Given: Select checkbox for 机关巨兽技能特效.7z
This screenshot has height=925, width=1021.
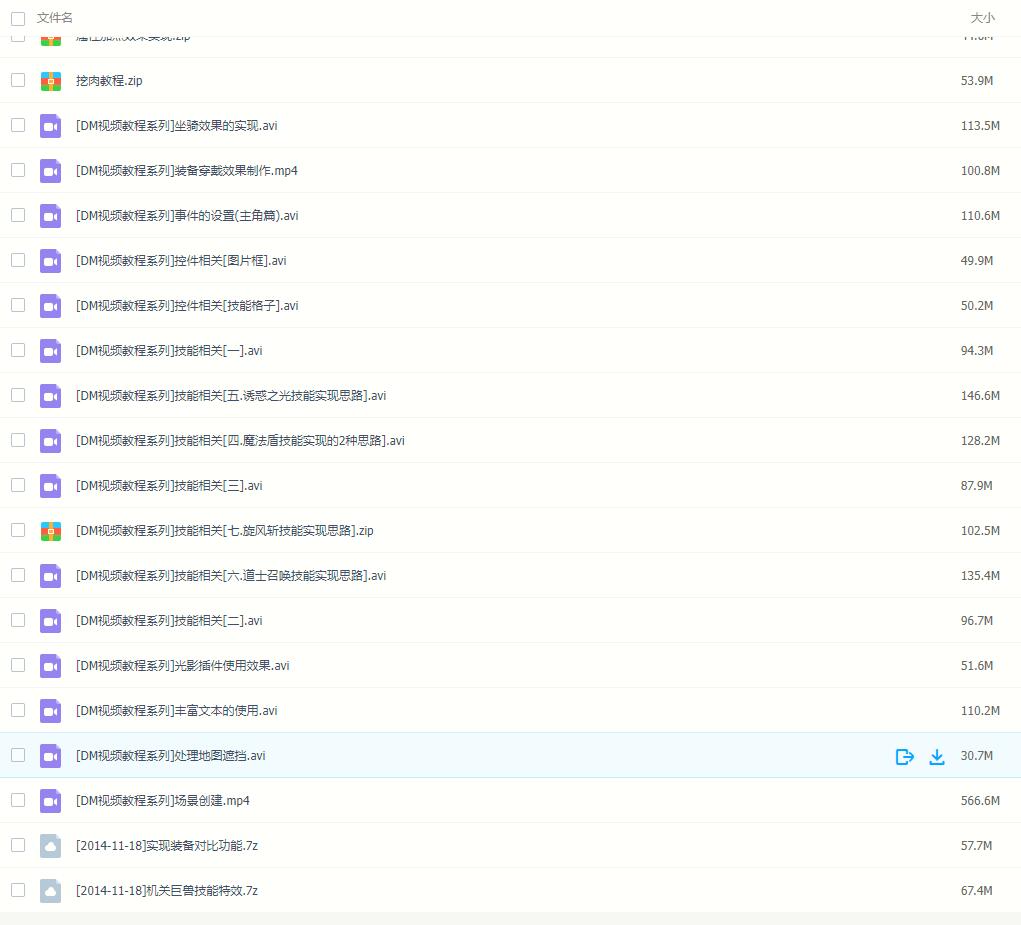Looking at the screenshot, I should click(18, 889).
